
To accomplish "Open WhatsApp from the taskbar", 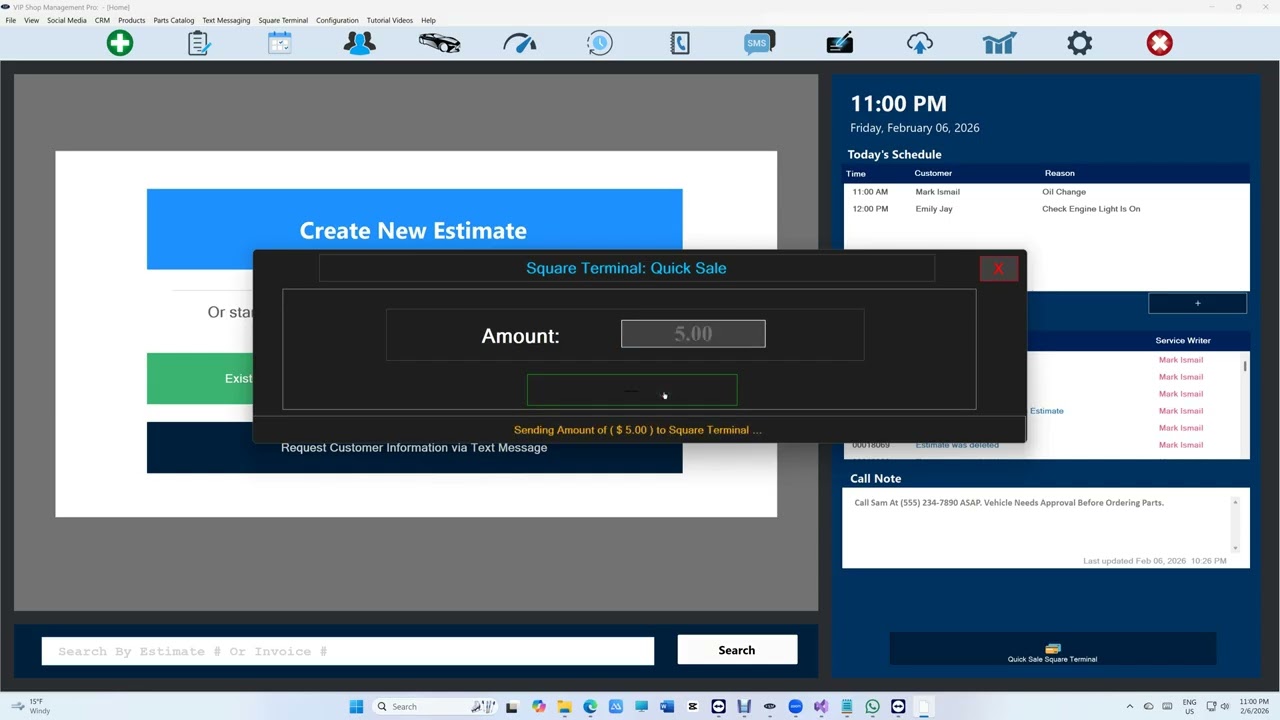I will pyautogui.click(x=872, y=707).
